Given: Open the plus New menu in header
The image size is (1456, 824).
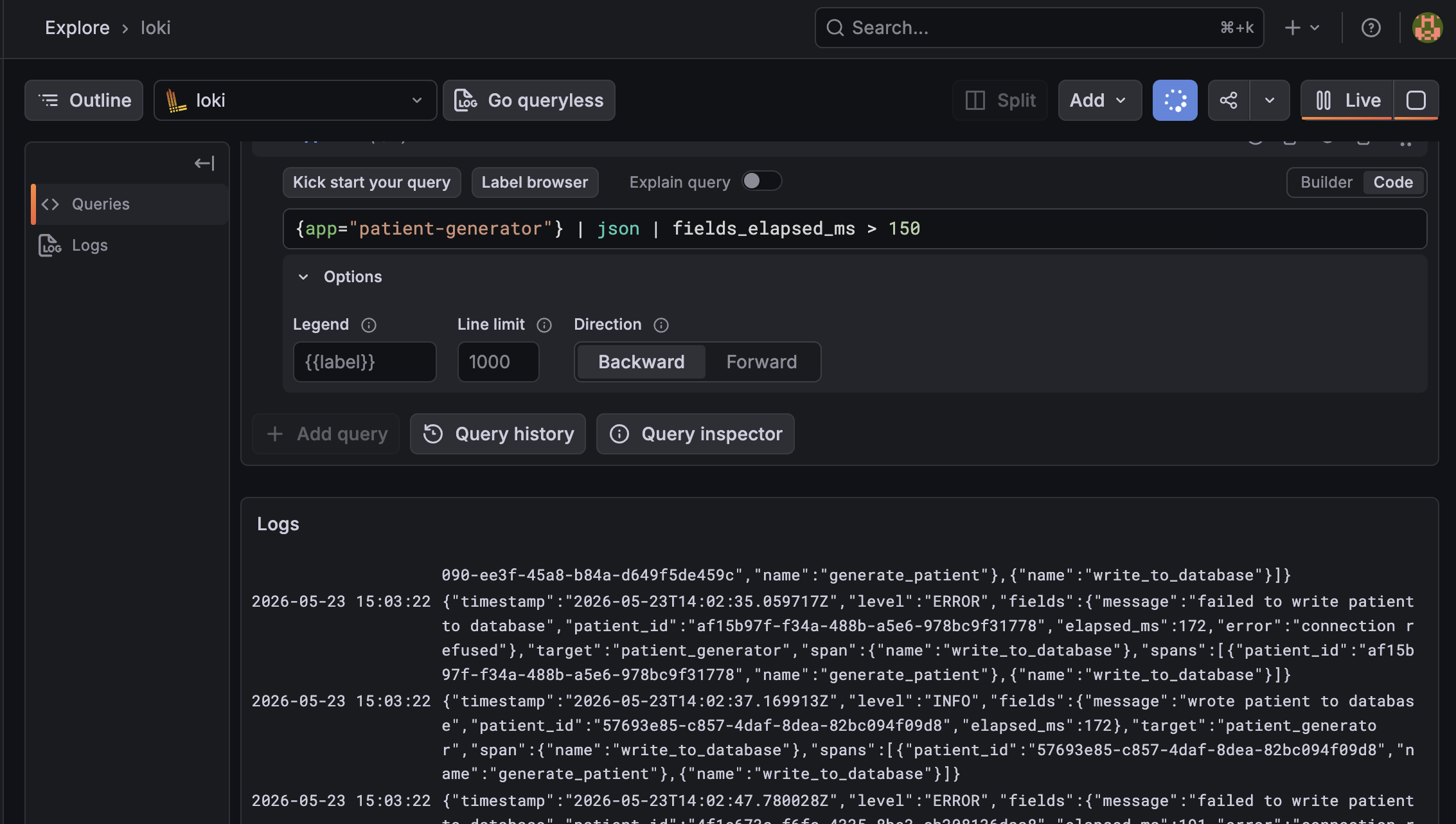Looking at the screenshot, I should click(x=1302, y=28).
